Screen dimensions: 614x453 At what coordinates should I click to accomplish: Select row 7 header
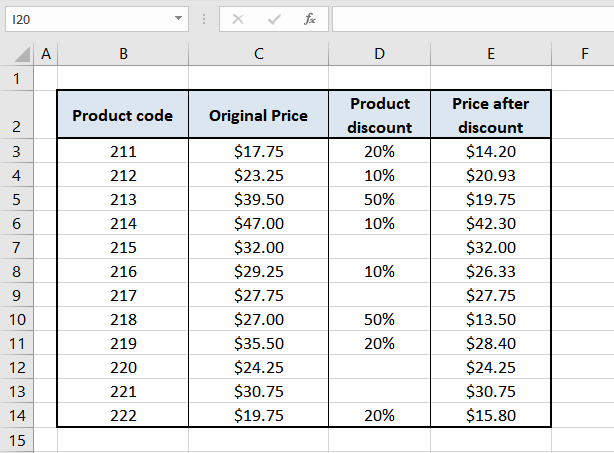[x=16, y=247]
